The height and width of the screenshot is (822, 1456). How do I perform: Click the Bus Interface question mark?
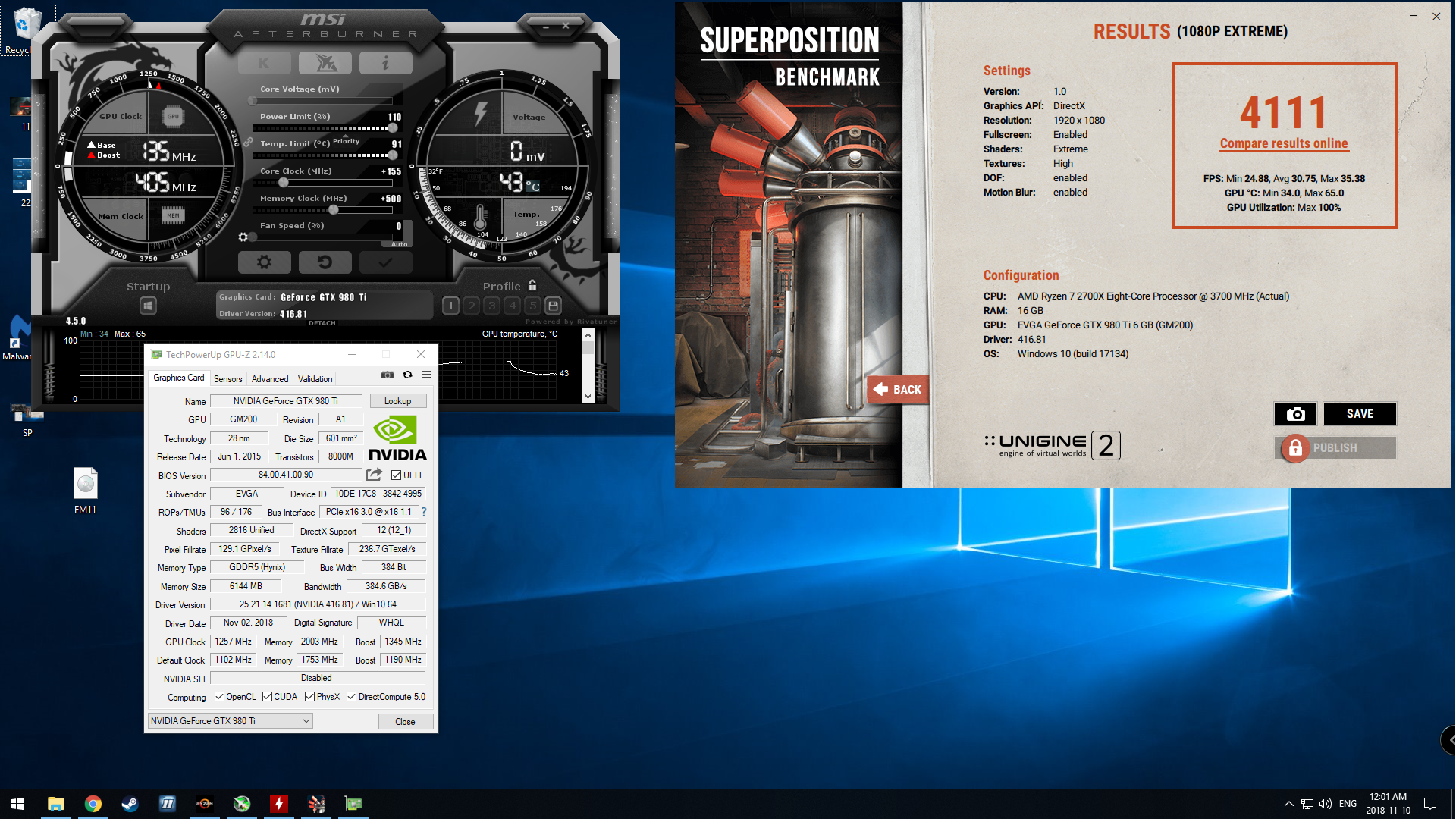424,513
